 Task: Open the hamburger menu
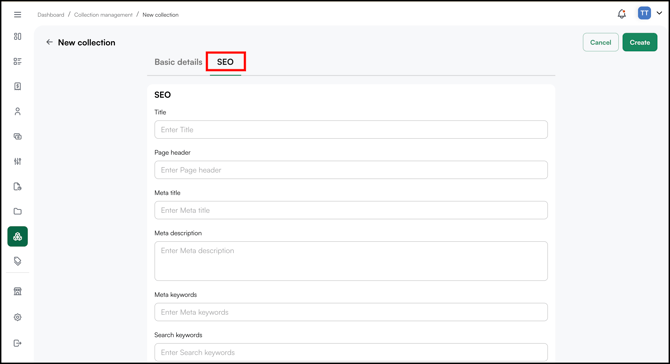pos(18,15)
